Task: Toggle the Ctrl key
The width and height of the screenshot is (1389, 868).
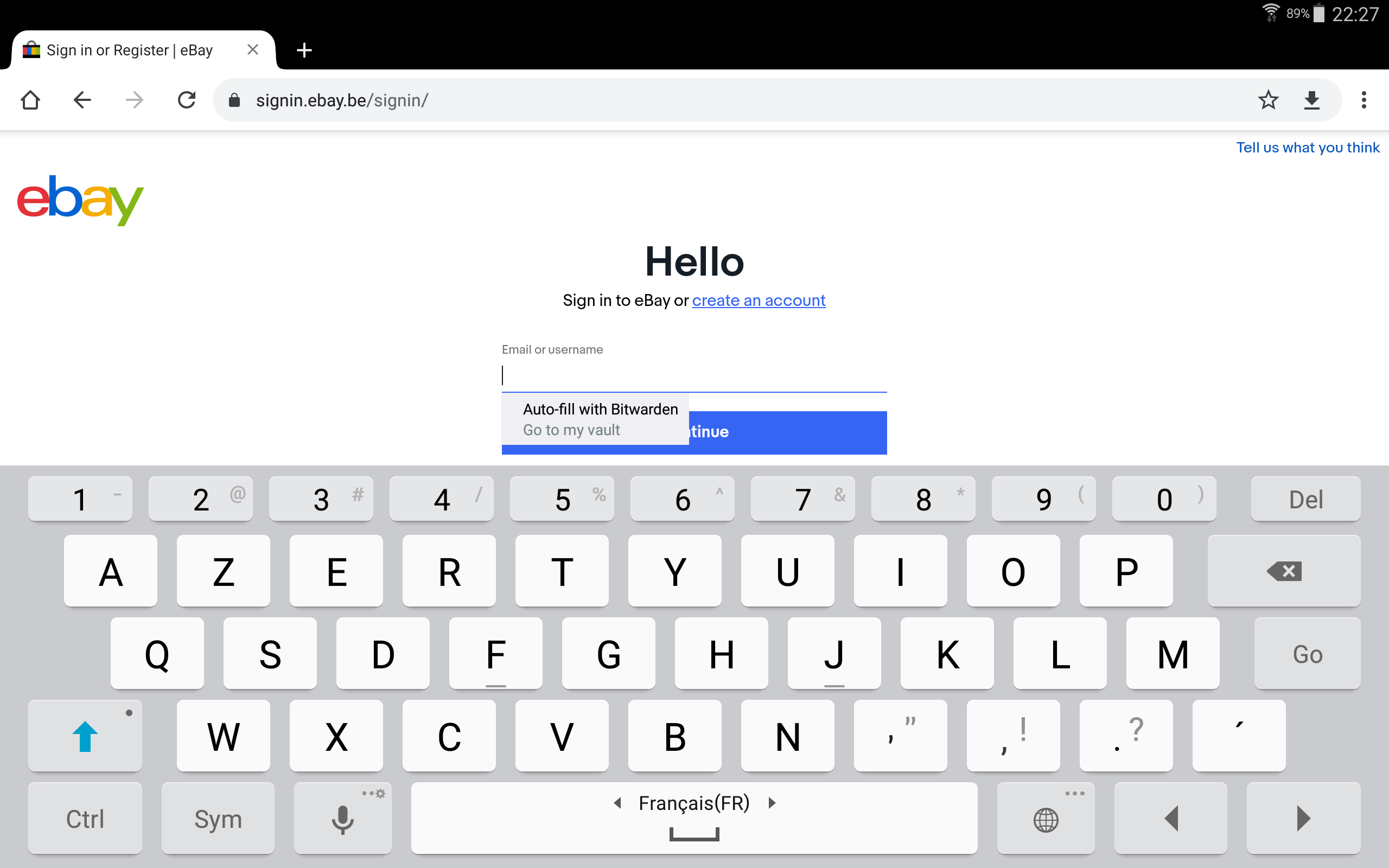Action: 85,818
